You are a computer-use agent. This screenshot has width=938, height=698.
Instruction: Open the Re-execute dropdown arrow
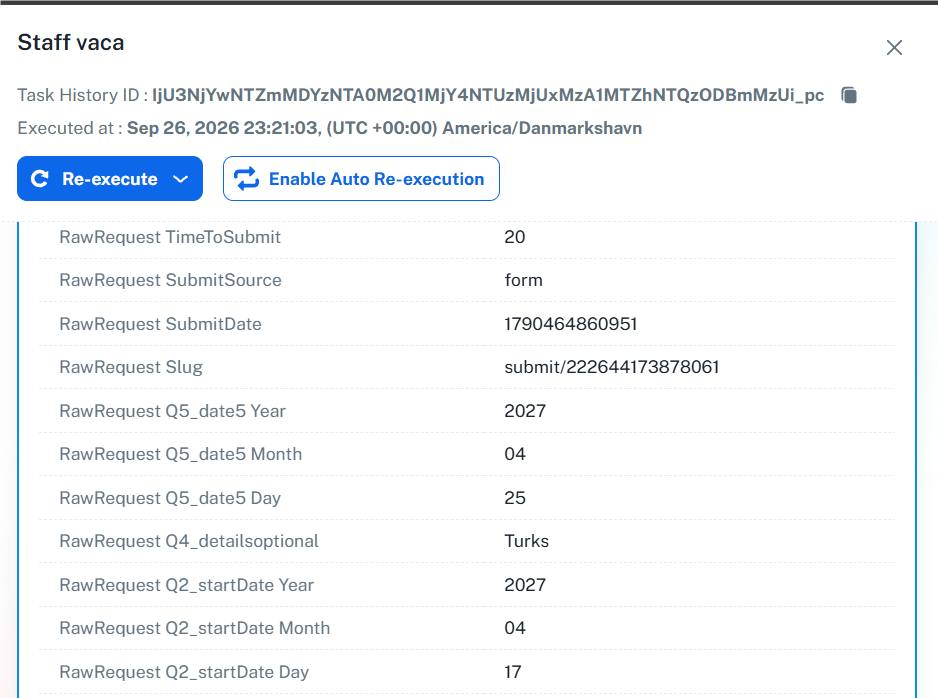[181, 179]
